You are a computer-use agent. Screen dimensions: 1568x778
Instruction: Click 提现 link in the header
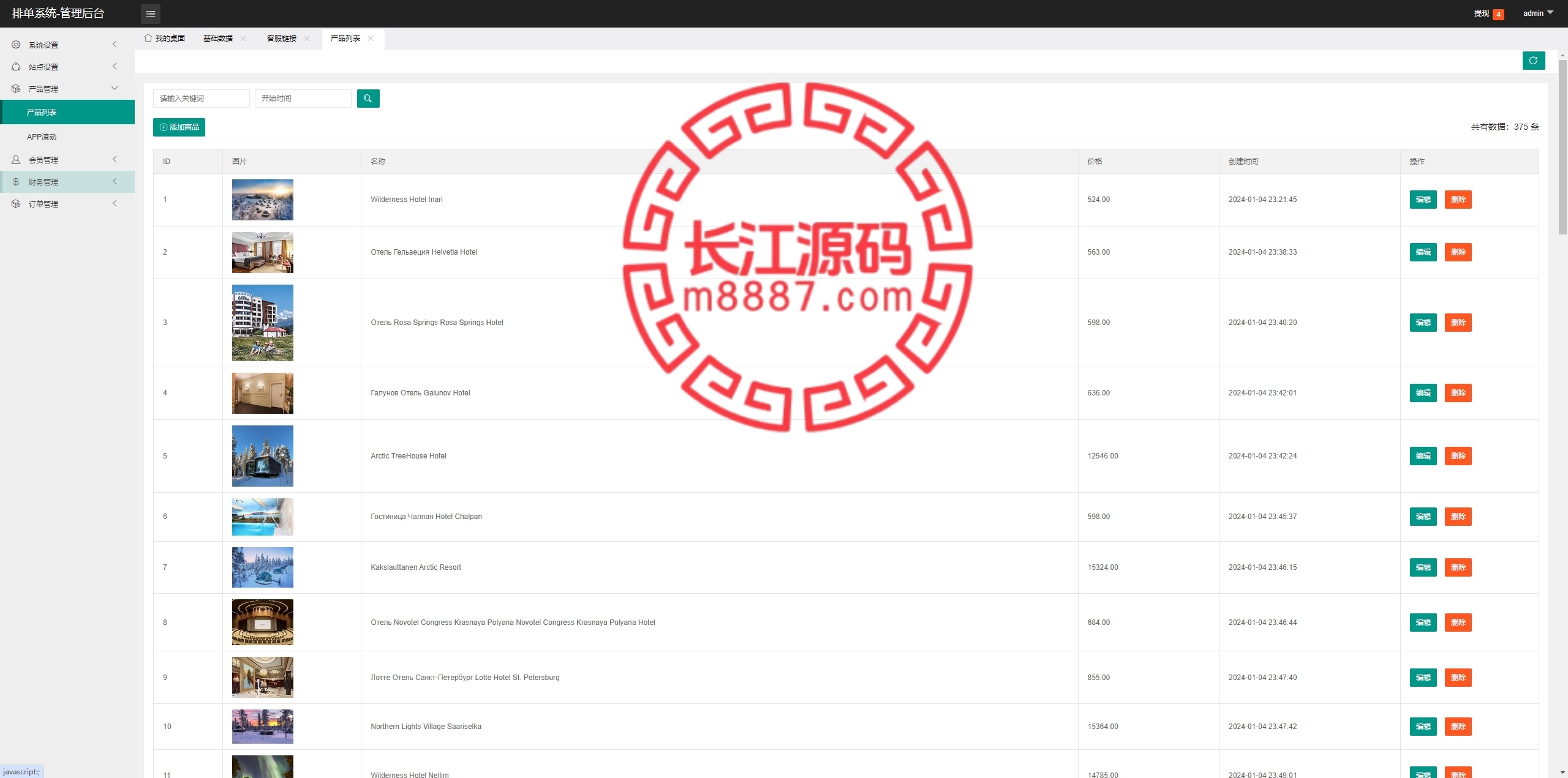1481,13
